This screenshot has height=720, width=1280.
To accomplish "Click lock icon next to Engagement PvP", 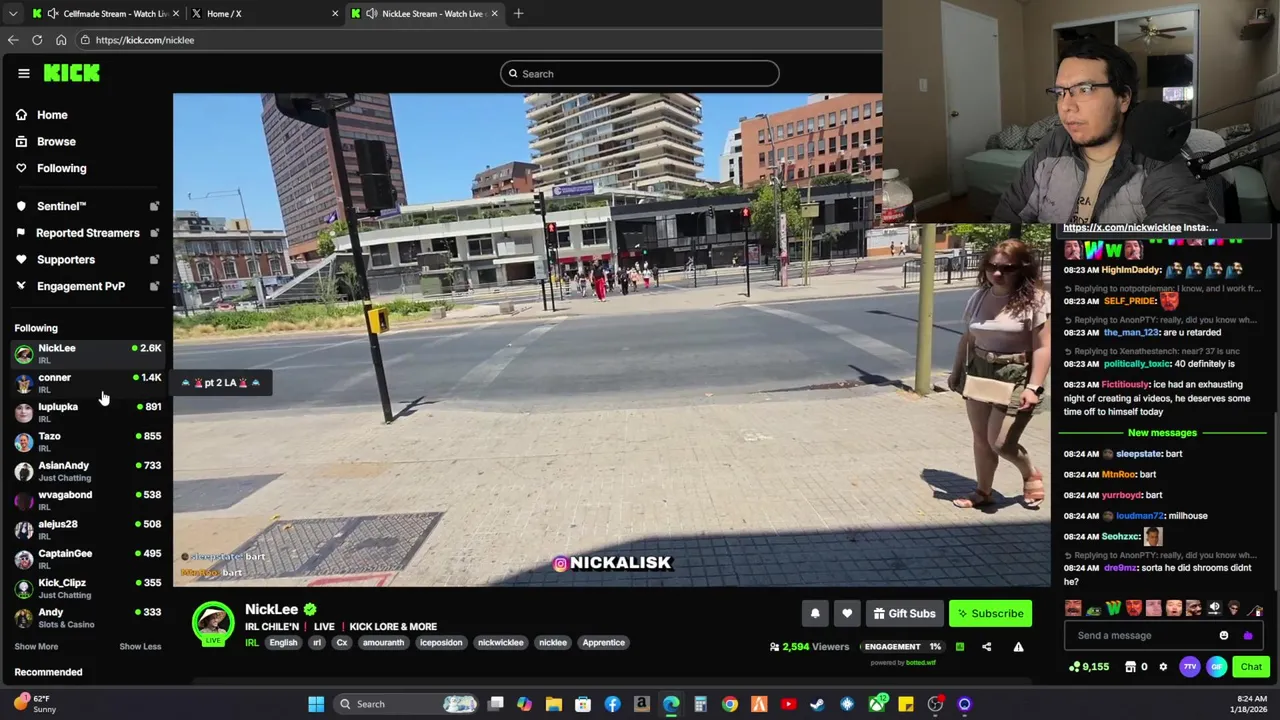I will tap(154, 287).
